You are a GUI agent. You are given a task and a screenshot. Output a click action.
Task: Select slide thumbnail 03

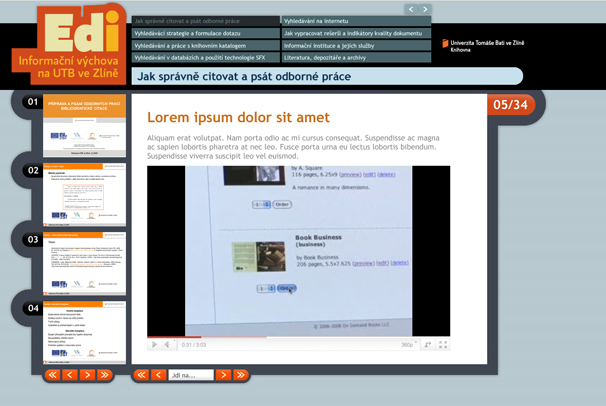(85, 262)
